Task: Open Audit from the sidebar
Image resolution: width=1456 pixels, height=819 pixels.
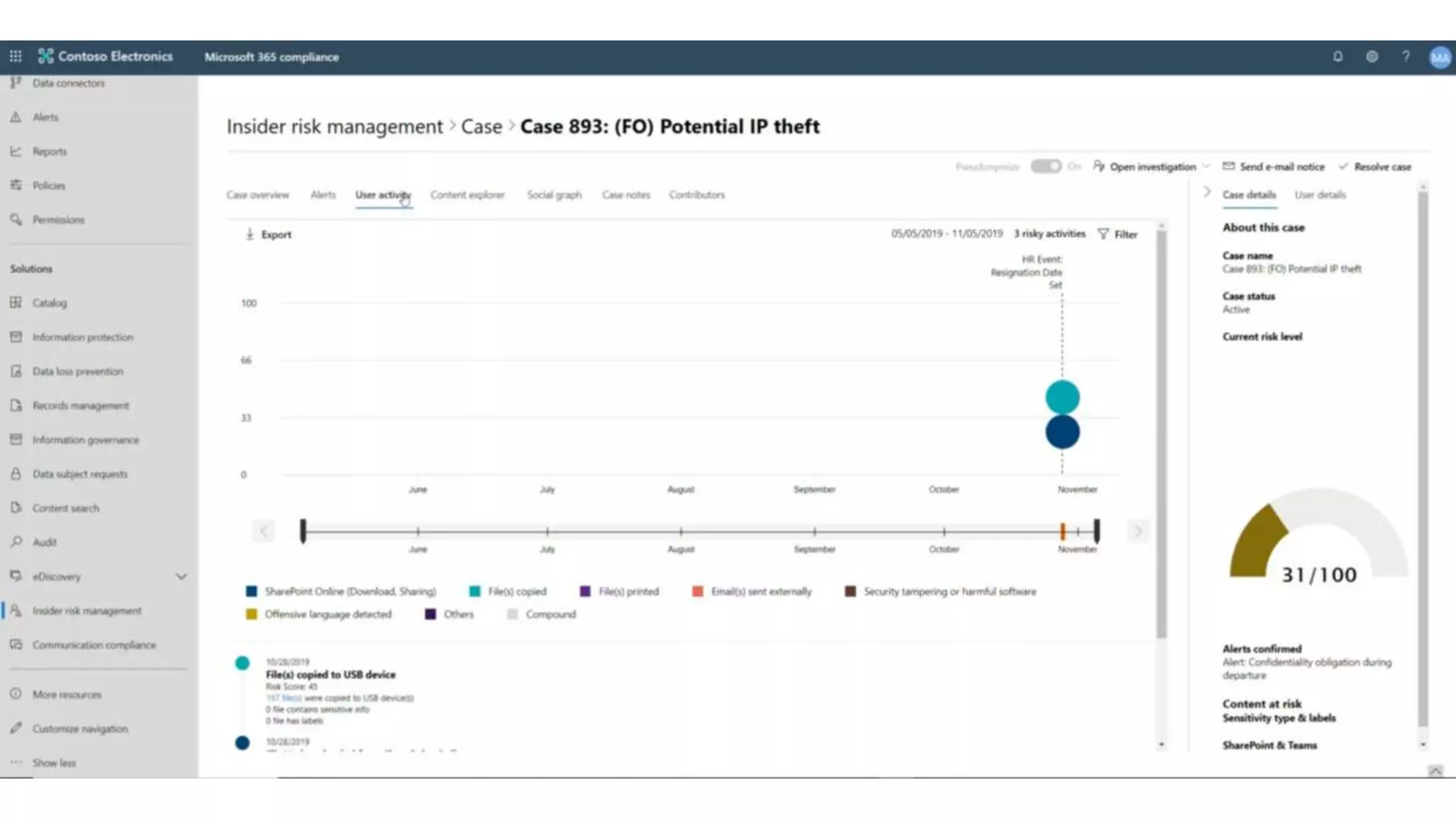Action: tap(44, 542)
